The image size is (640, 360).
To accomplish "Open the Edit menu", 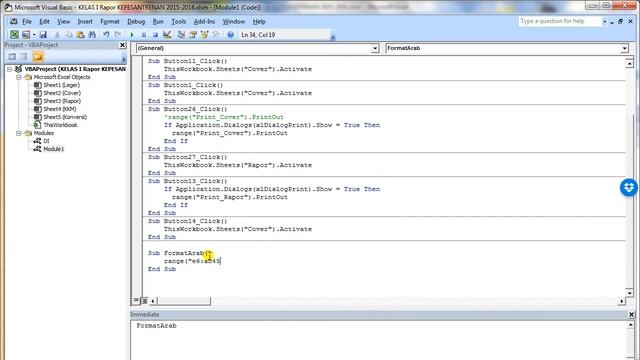I will 44,22.
